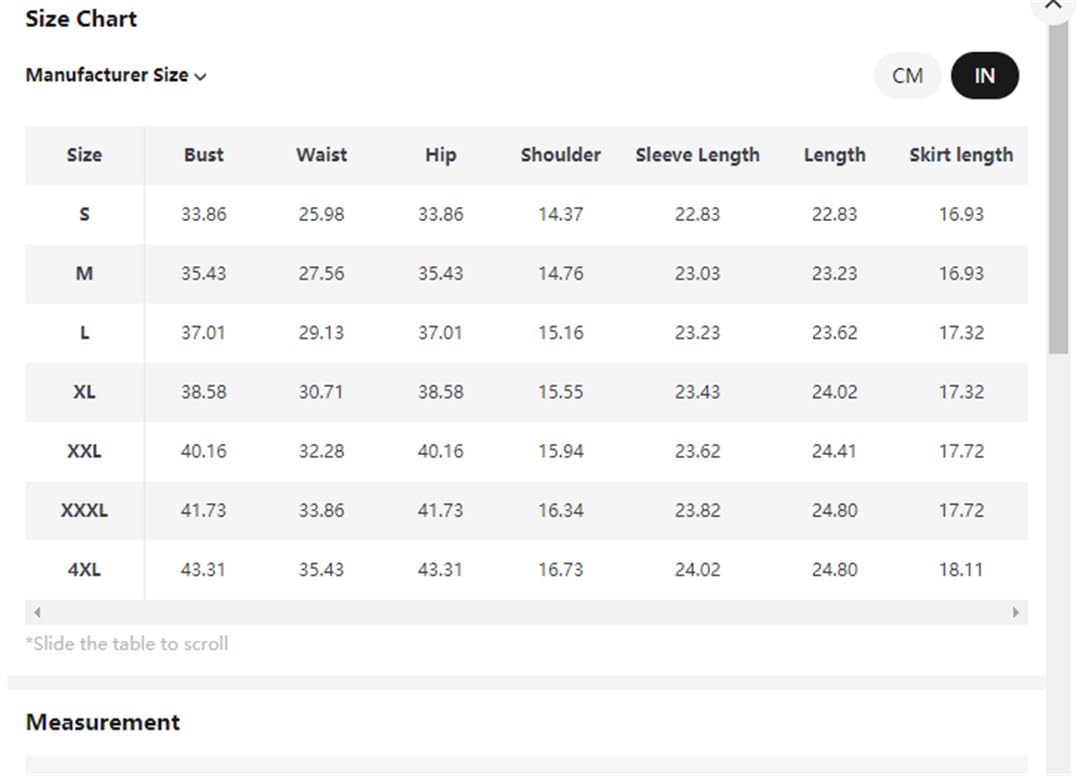Click the Measurement section heading
1080x776 pixels.
(103, 722)
